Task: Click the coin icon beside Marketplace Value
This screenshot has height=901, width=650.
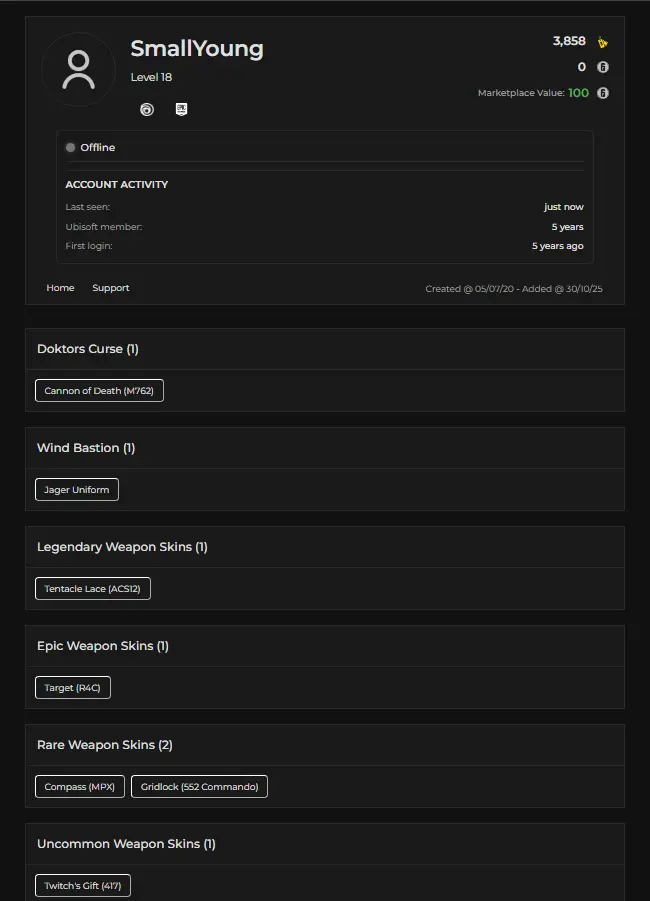Action: pyautogui.click(x=602, y=93)
